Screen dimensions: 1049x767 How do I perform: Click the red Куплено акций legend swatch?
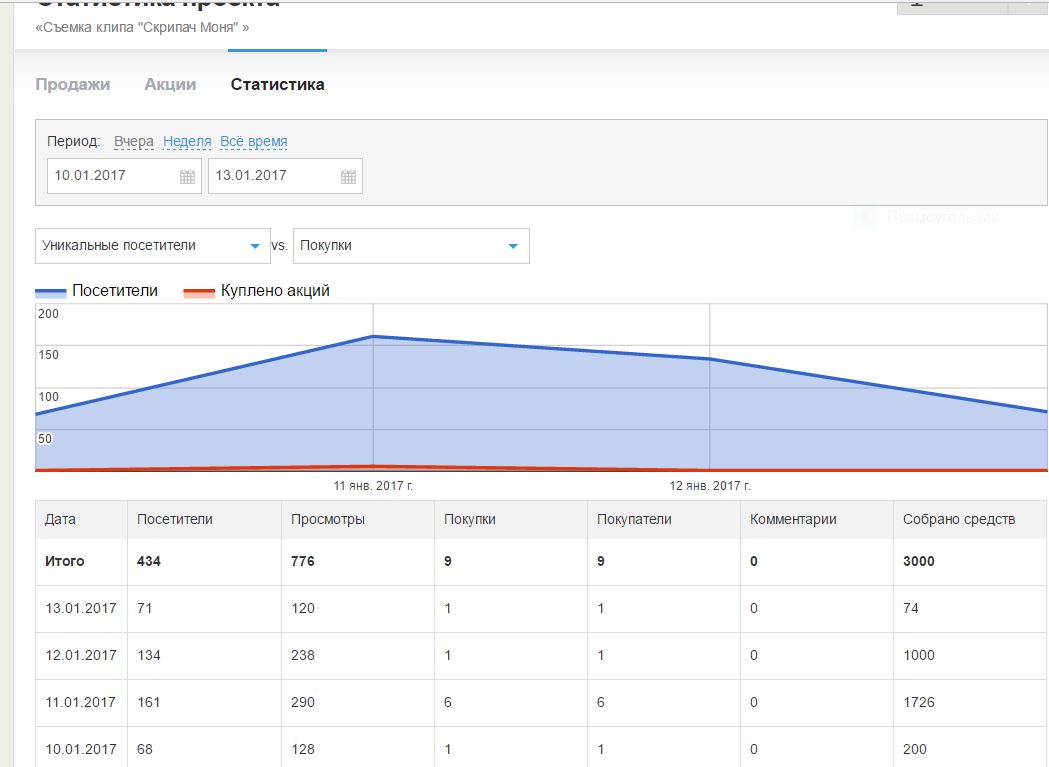click(x=199, y=292)
